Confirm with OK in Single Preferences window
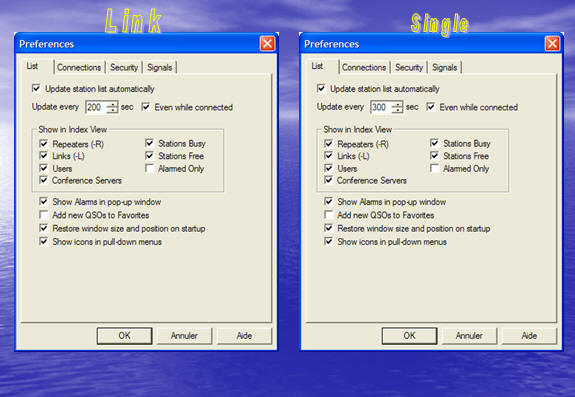The height and width of the screenshot is (397, 575). coord(409,336)
